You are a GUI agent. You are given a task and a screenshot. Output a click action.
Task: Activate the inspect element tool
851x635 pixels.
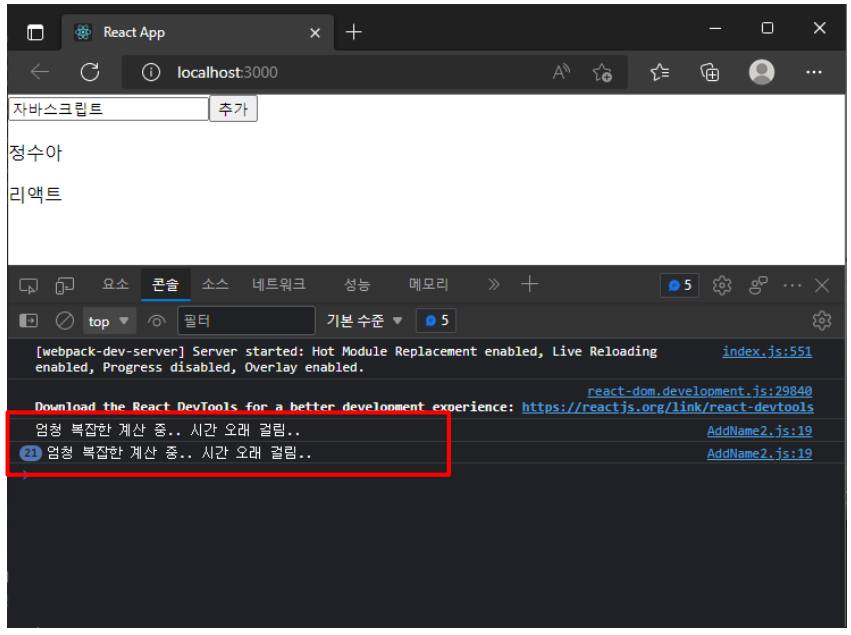pos(28,285)
